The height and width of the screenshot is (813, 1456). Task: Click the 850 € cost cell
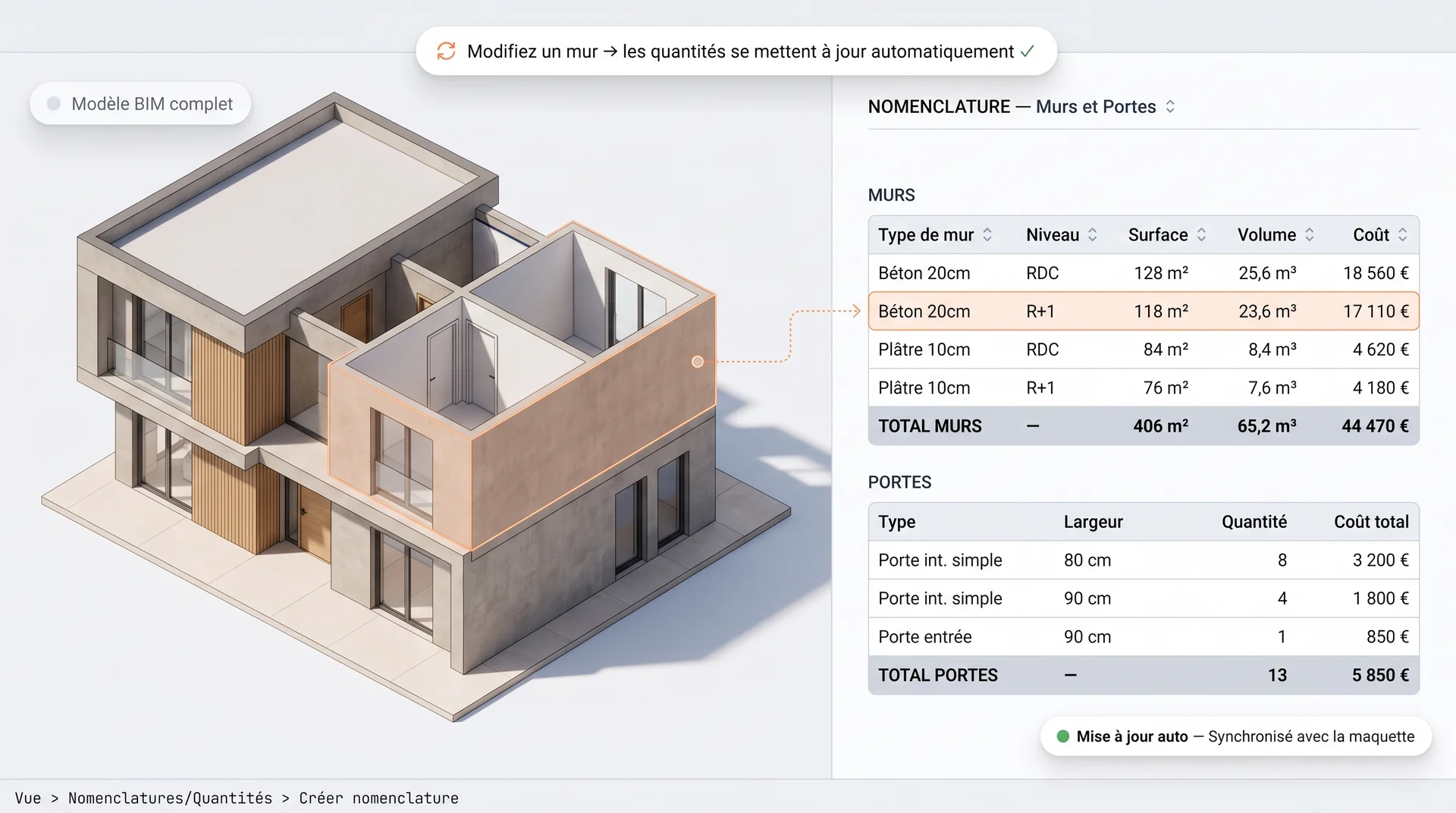click(x=1388, y=637)
